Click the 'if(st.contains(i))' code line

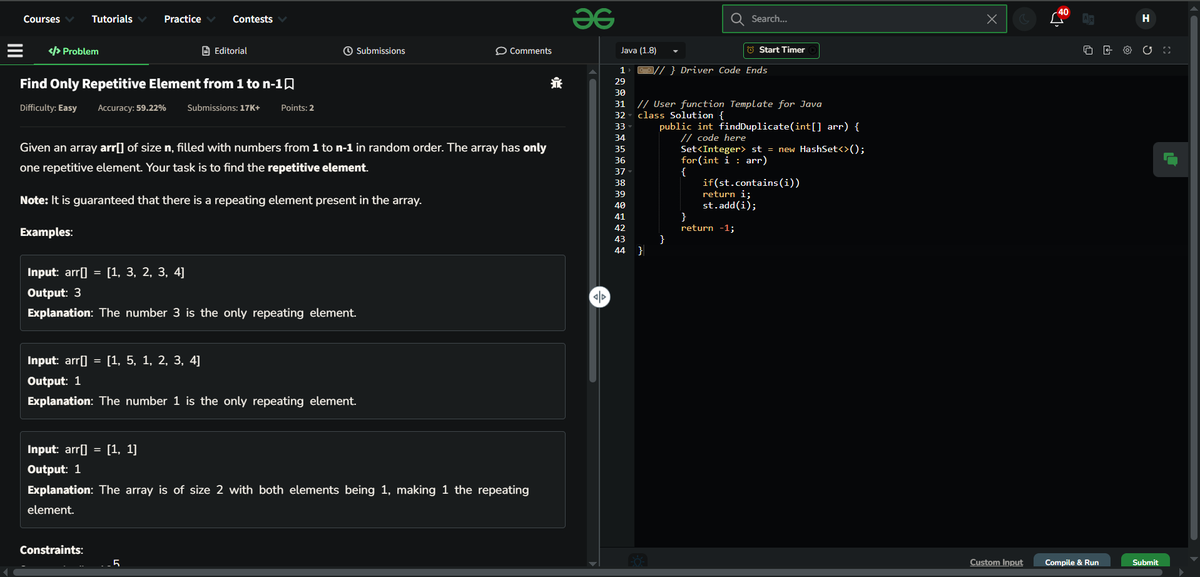[751, 183]
